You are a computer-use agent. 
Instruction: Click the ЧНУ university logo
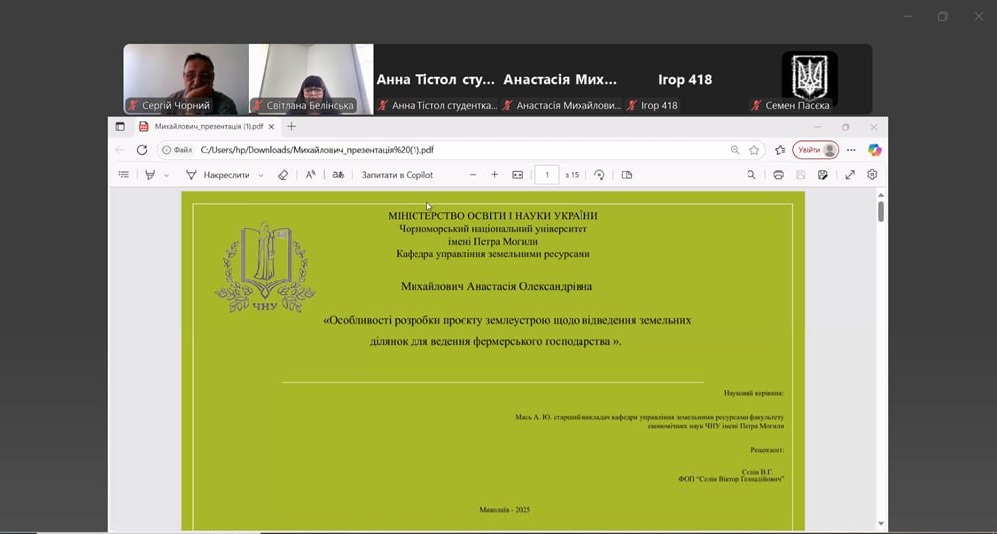pos(265,267)
